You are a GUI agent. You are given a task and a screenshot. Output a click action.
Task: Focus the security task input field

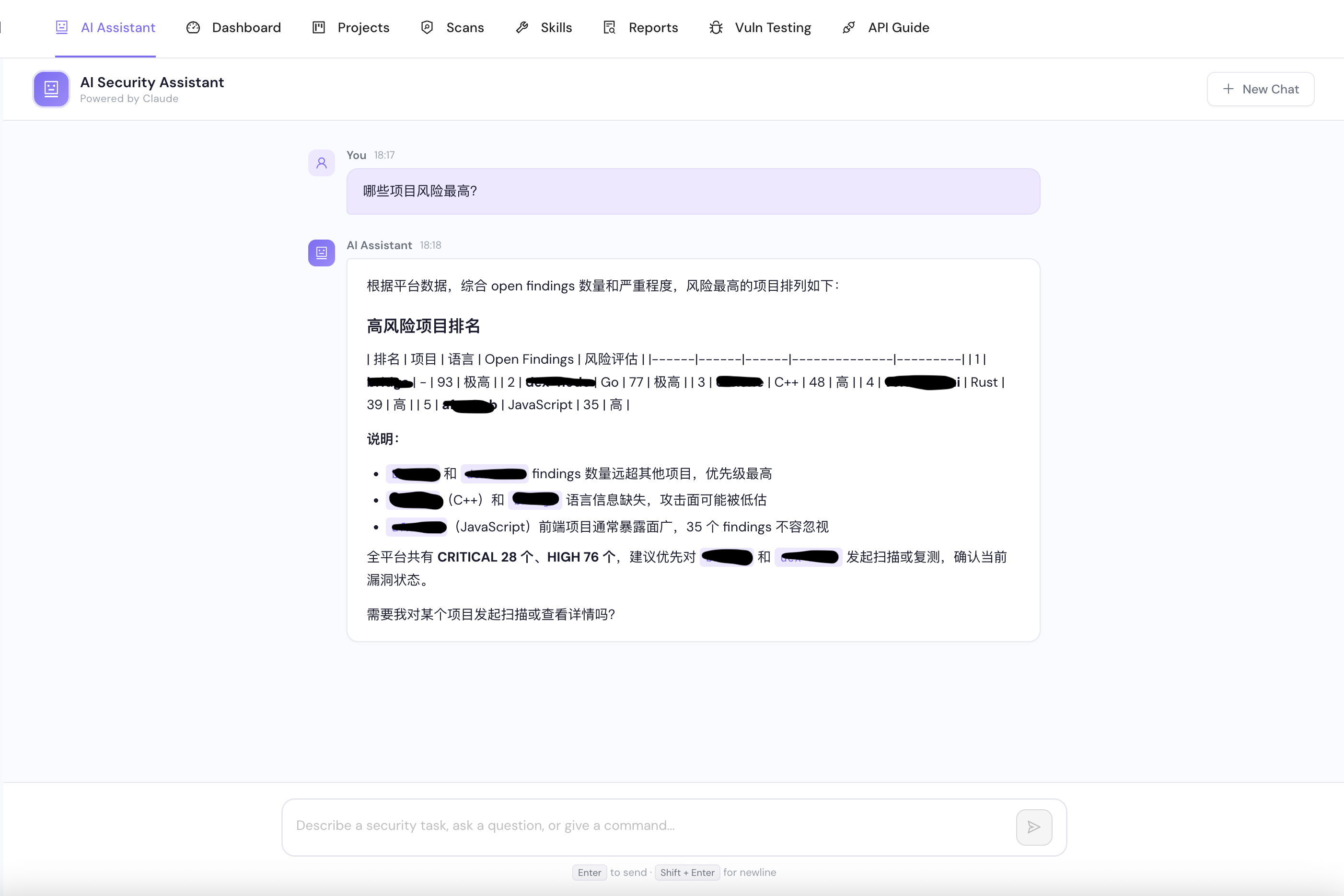[674, 827]
